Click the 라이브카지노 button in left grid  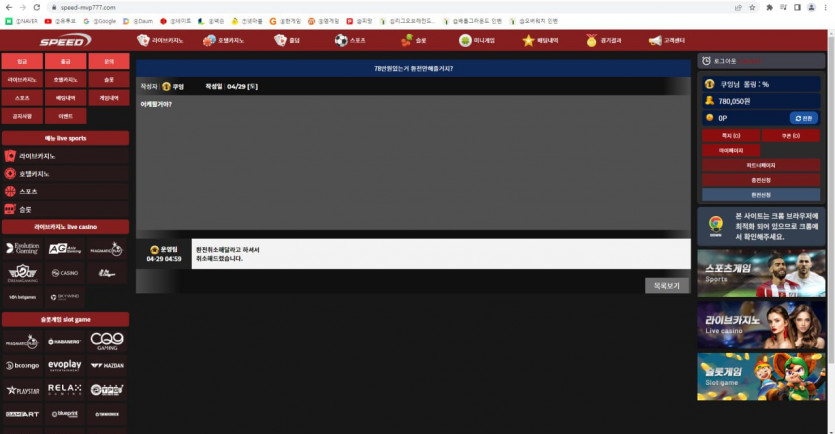[x=22, y=80]
